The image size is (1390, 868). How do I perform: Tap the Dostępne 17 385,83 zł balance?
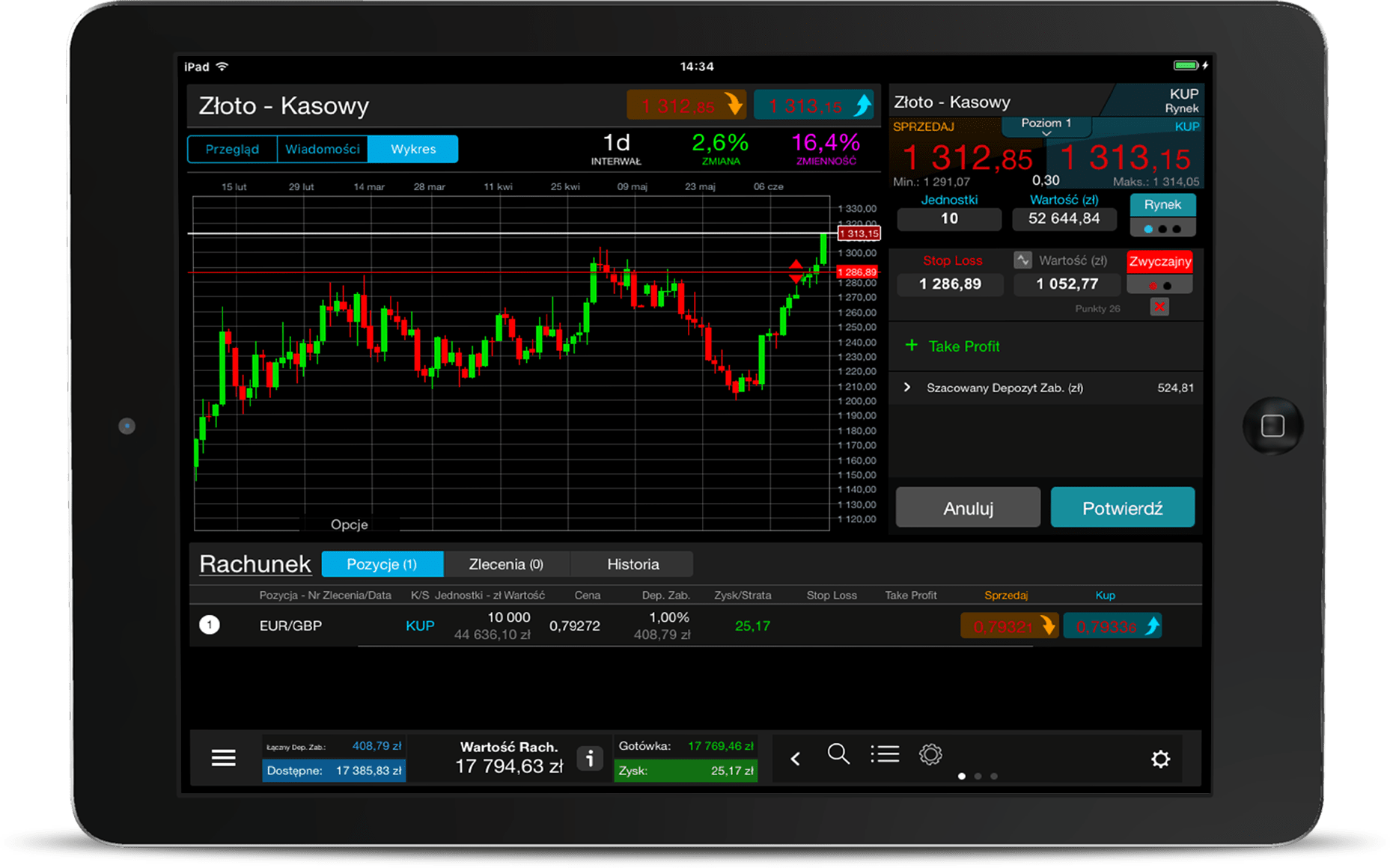334,771
